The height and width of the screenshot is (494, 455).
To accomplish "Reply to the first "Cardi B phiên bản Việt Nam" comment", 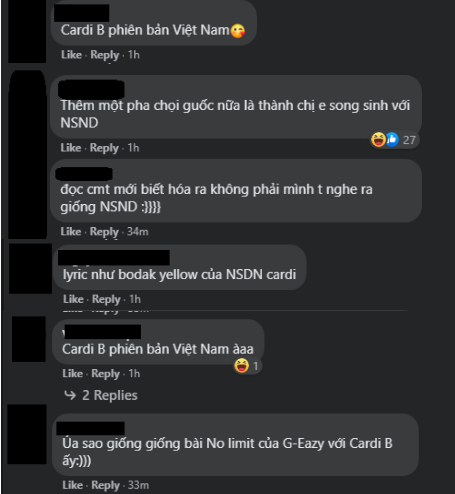I will pyautogui.click(x=105, y=55).
